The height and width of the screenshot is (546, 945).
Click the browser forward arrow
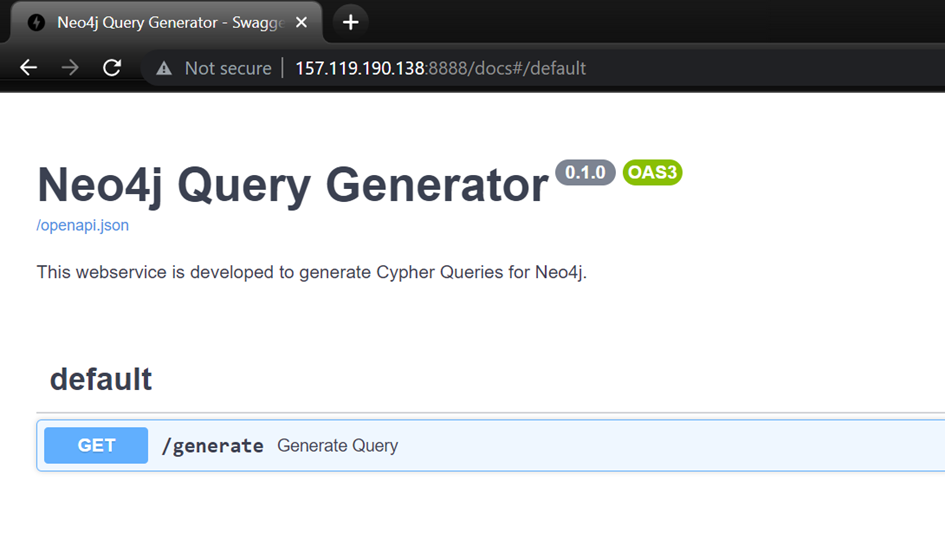[70, 67]
